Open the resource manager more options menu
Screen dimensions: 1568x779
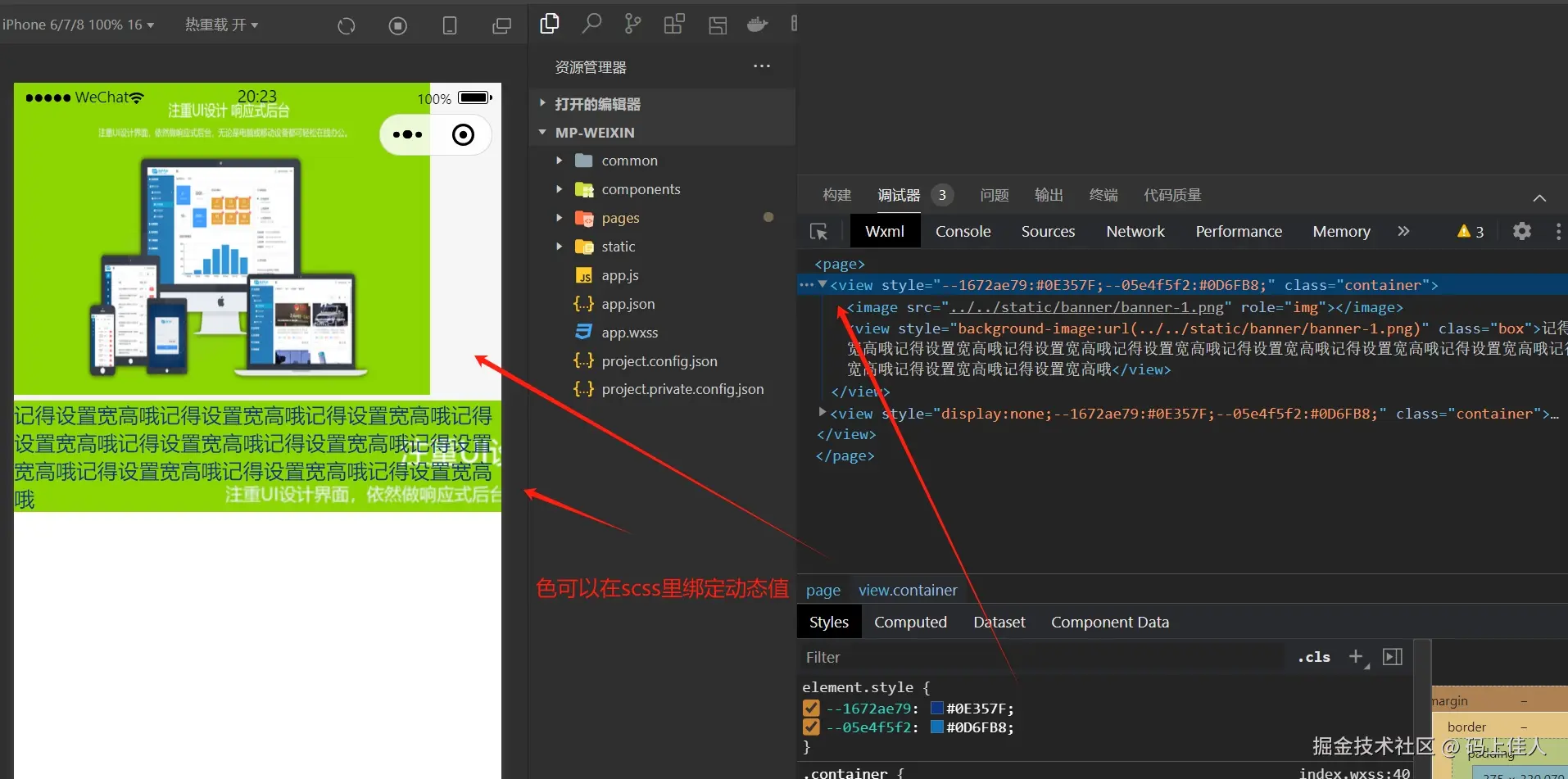(762, 66)
